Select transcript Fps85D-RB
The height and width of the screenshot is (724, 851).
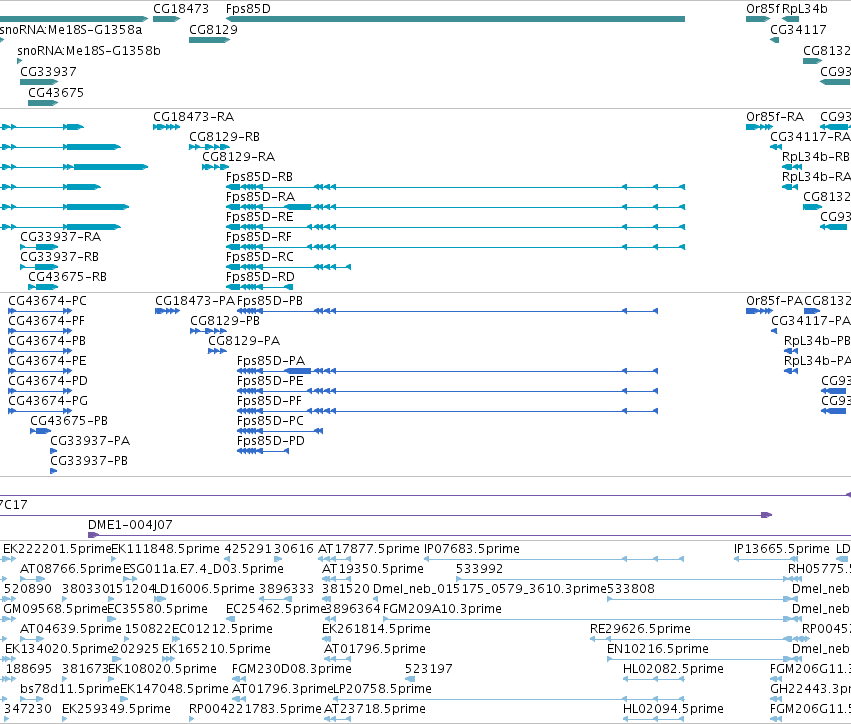[x=259, y=177]
